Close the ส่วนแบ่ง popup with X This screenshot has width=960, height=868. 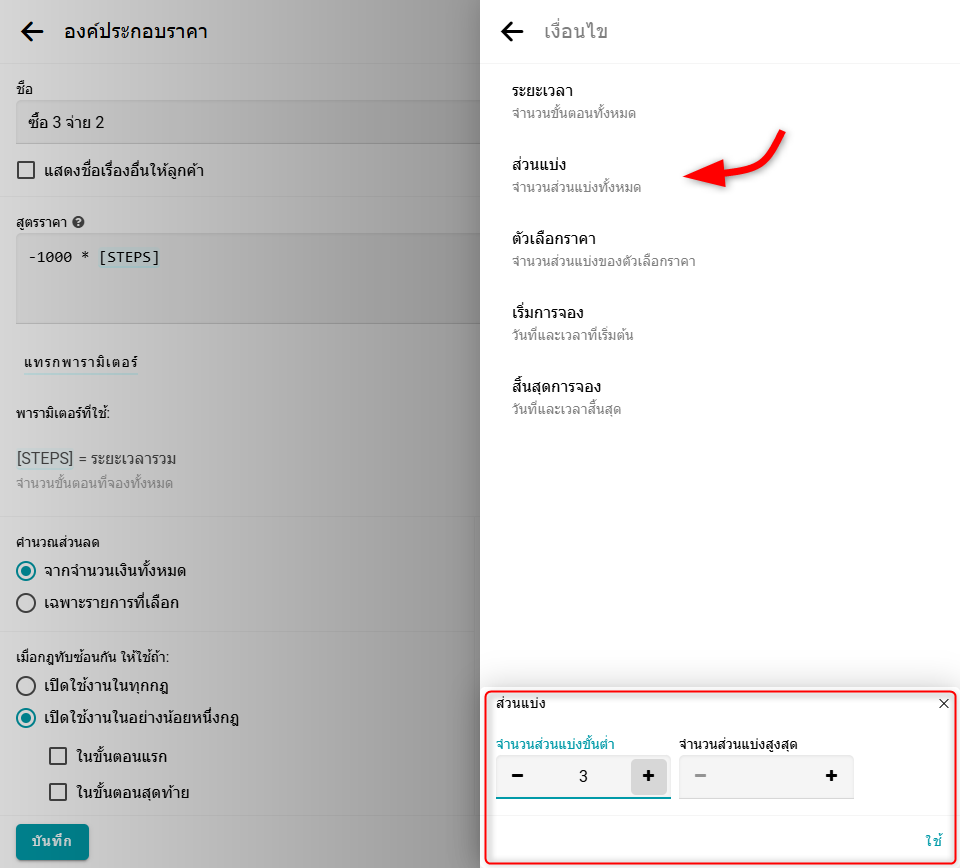tap(943, 704)
